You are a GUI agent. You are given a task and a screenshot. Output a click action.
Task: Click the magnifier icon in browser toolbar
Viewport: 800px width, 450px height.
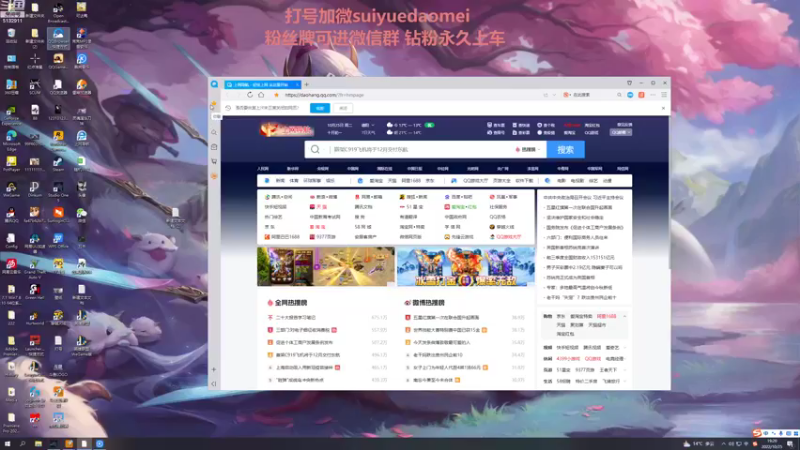tap(619, 95)
